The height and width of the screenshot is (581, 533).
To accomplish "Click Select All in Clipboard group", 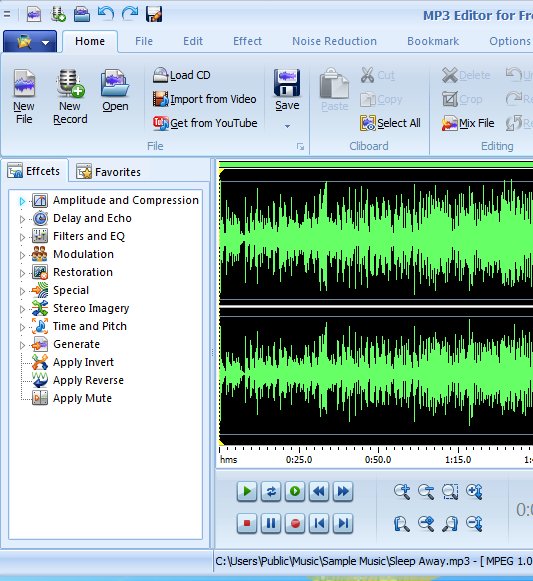I will [x=390, y=123].
